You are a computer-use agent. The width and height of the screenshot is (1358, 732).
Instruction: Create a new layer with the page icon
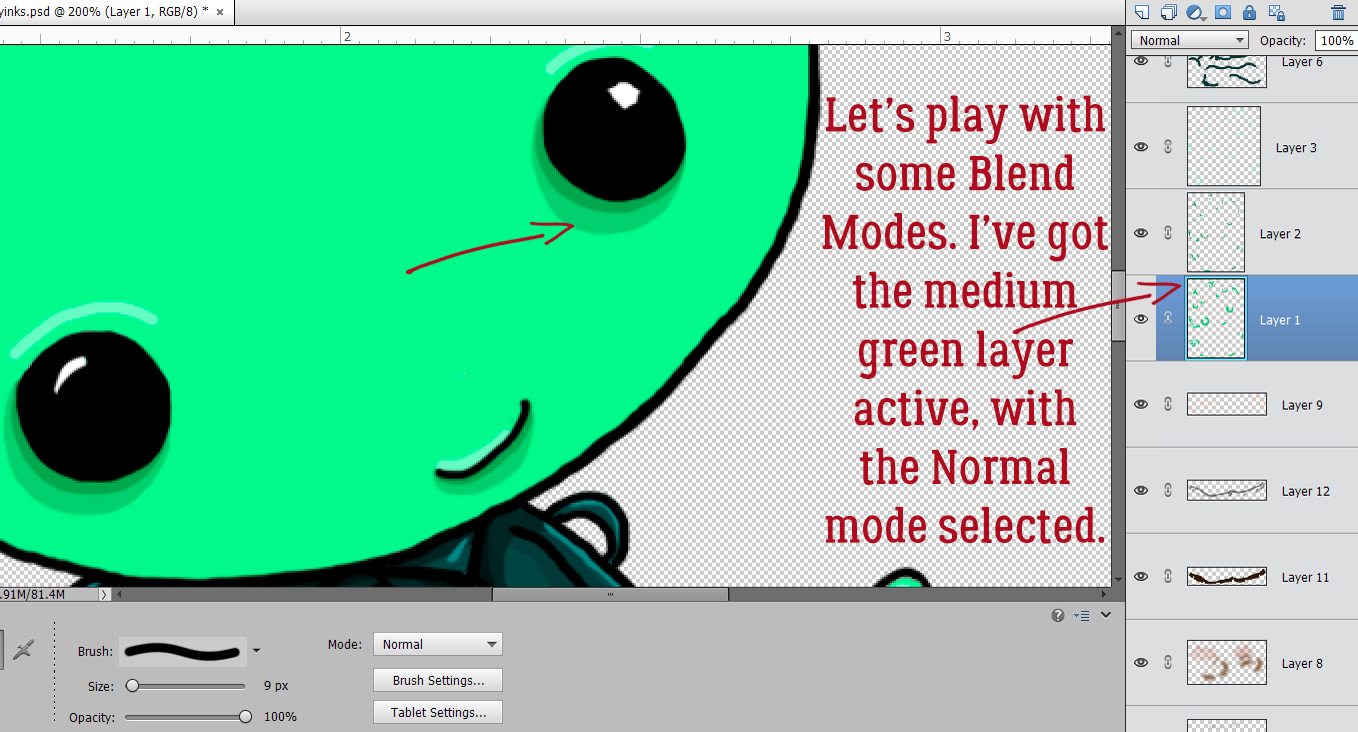pyautogui.click(x=1142, y=12)
